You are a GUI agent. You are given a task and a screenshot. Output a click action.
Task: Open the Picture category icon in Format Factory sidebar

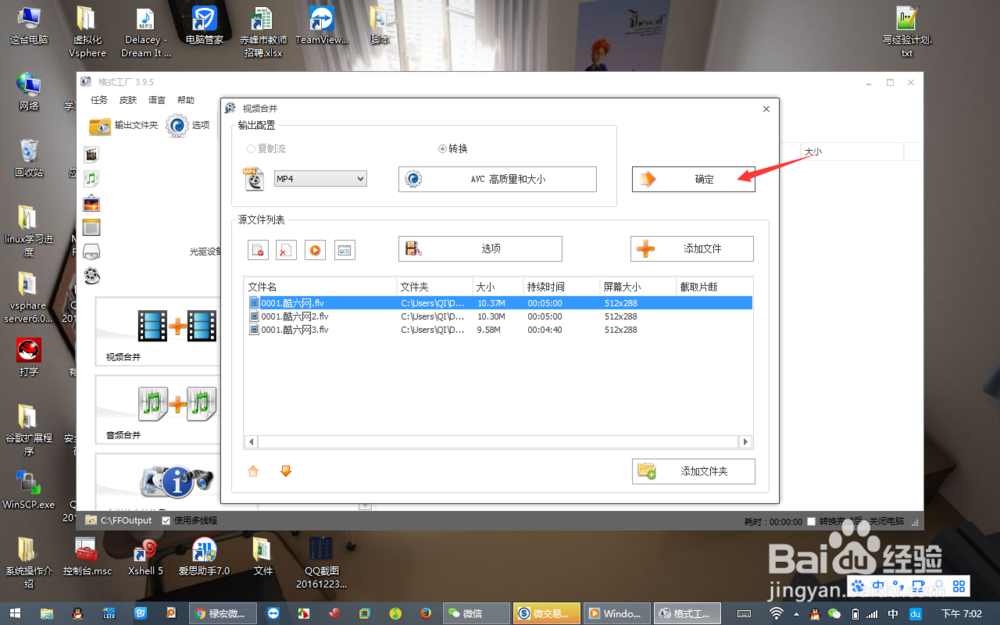pyautogui.click(x=91, y=203)
